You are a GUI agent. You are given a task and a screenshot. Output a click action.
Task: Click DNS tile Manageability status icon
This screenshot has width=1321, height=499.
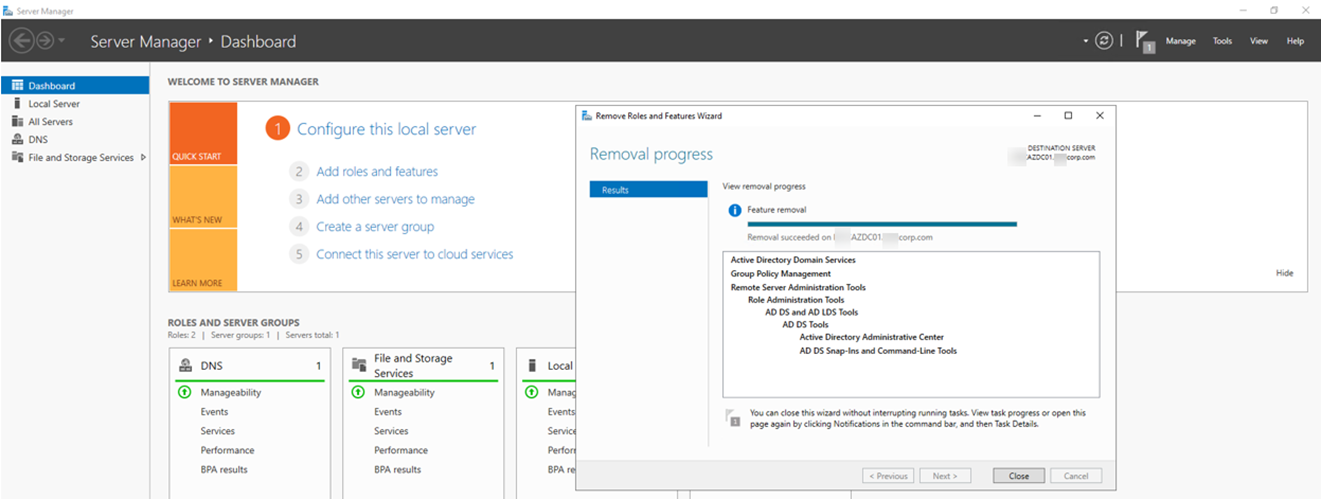coord(182,392)
